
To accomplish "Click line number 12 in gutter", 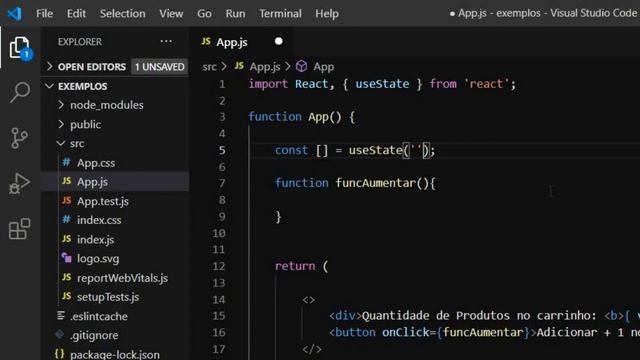I will (x=218, y=266).
